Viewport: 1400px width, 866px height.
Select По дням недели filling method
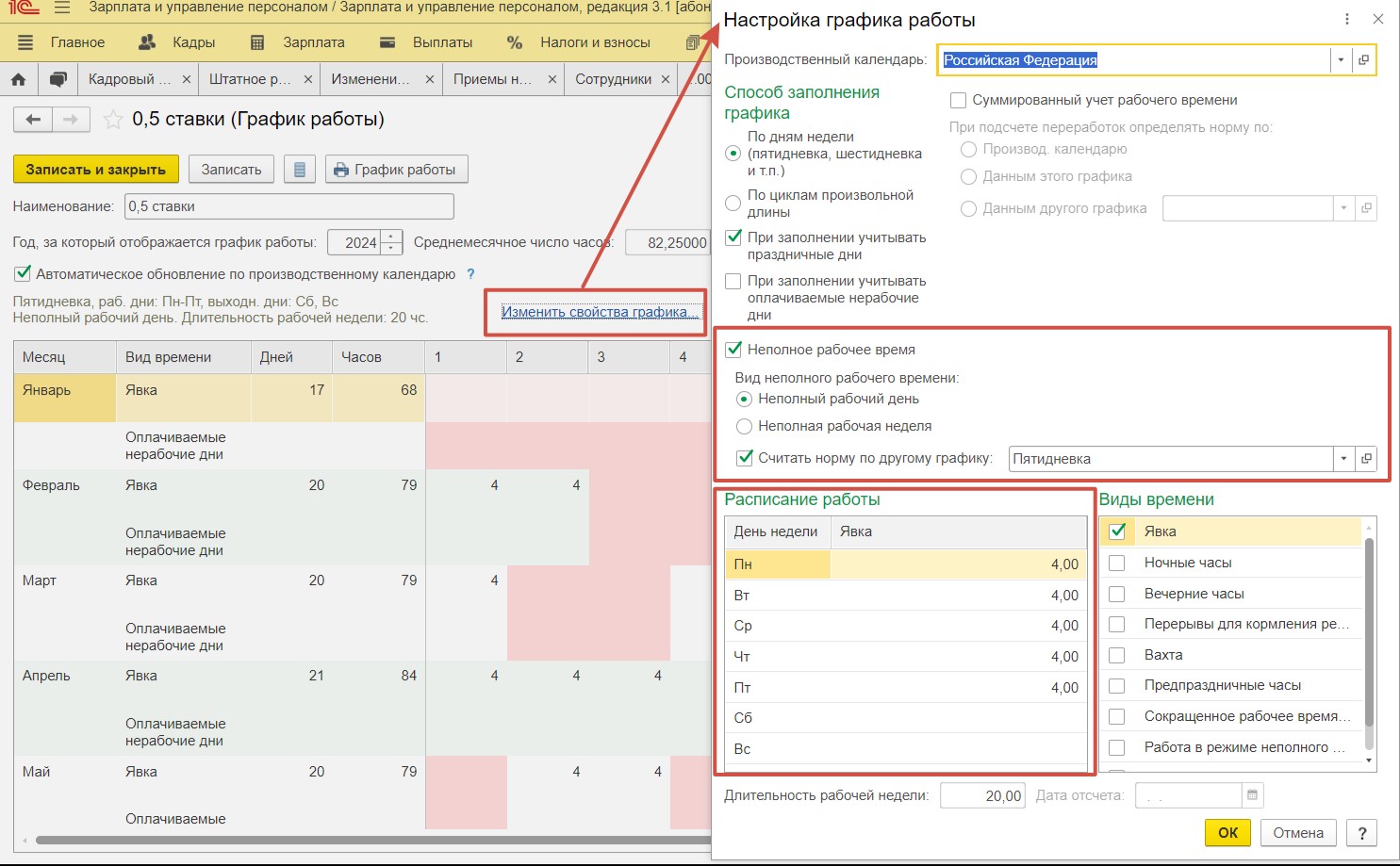pos(733,153)
